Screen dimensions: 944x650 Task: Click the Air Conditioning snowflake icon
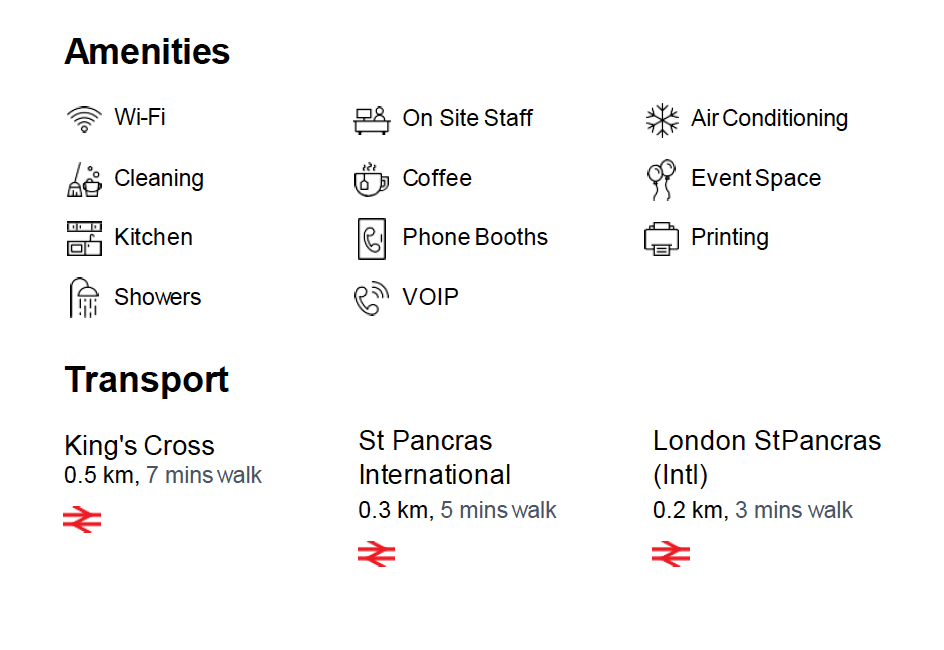661,120
